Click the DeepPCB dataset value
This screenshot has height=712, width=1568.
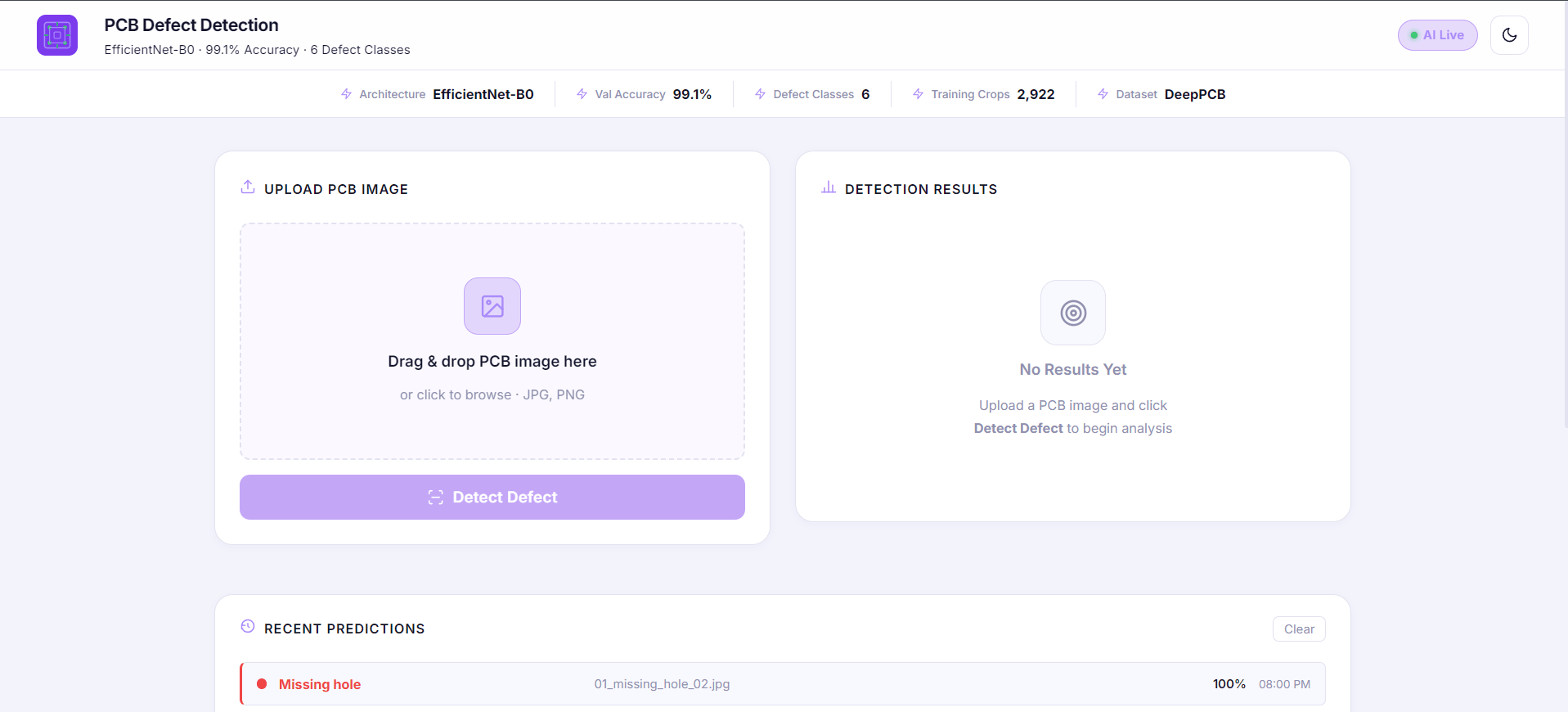(1195, 94)
